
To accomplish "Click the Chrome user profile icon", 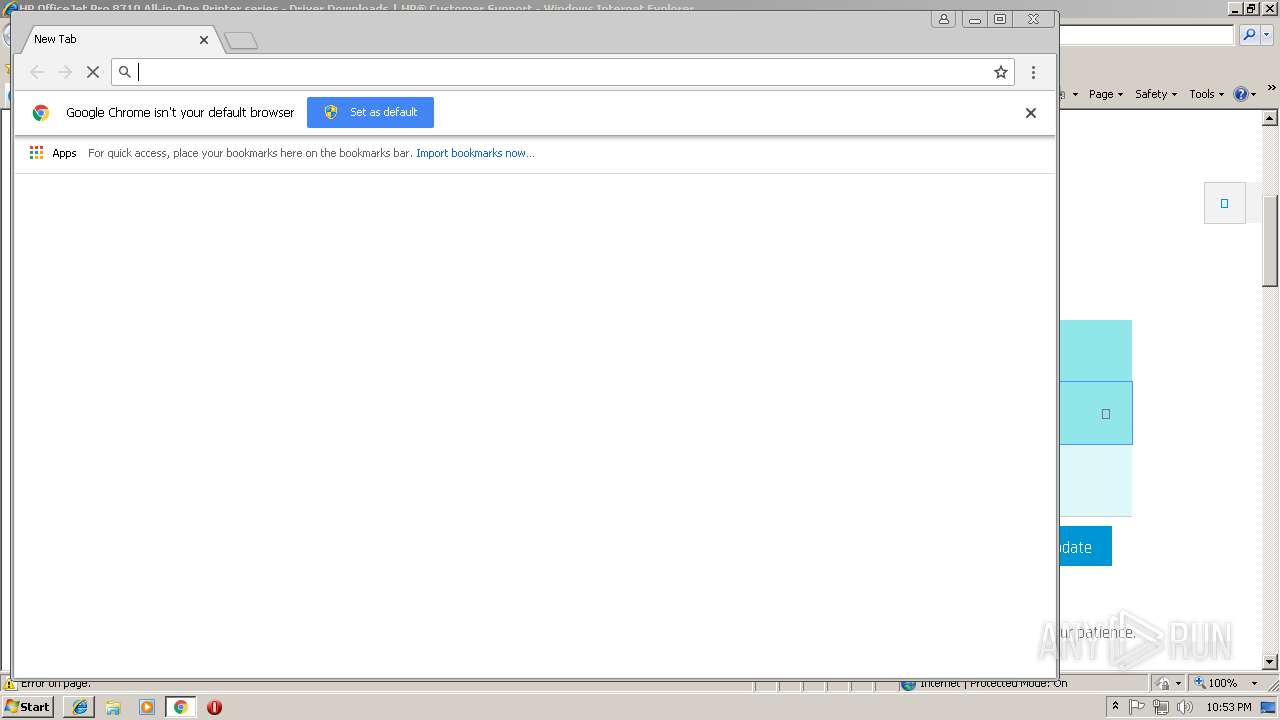I will pos(943,19).
